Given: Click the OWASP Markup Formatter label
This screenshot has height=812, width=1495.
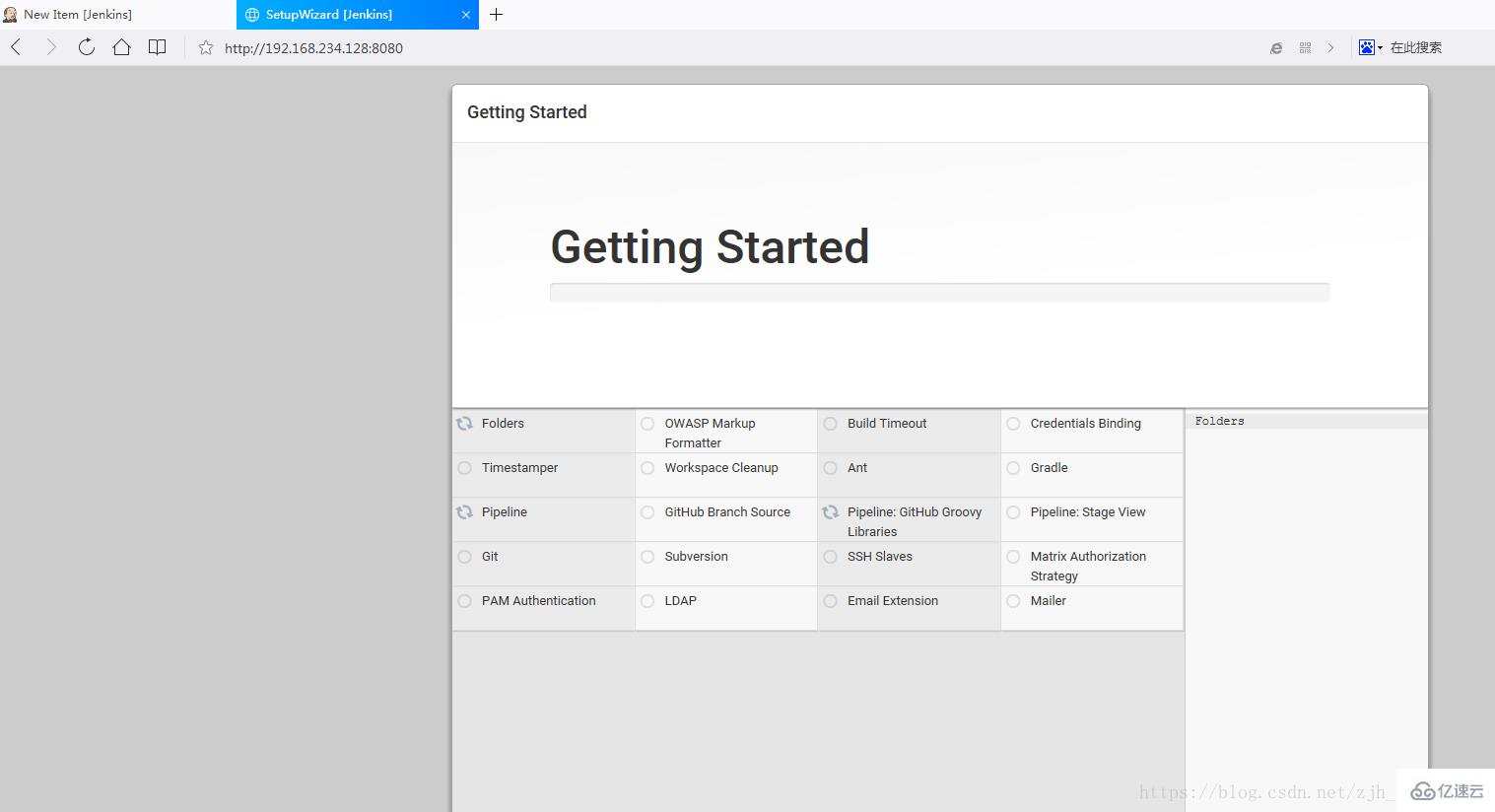Looking at the screenshot, I should pos(710,434).
